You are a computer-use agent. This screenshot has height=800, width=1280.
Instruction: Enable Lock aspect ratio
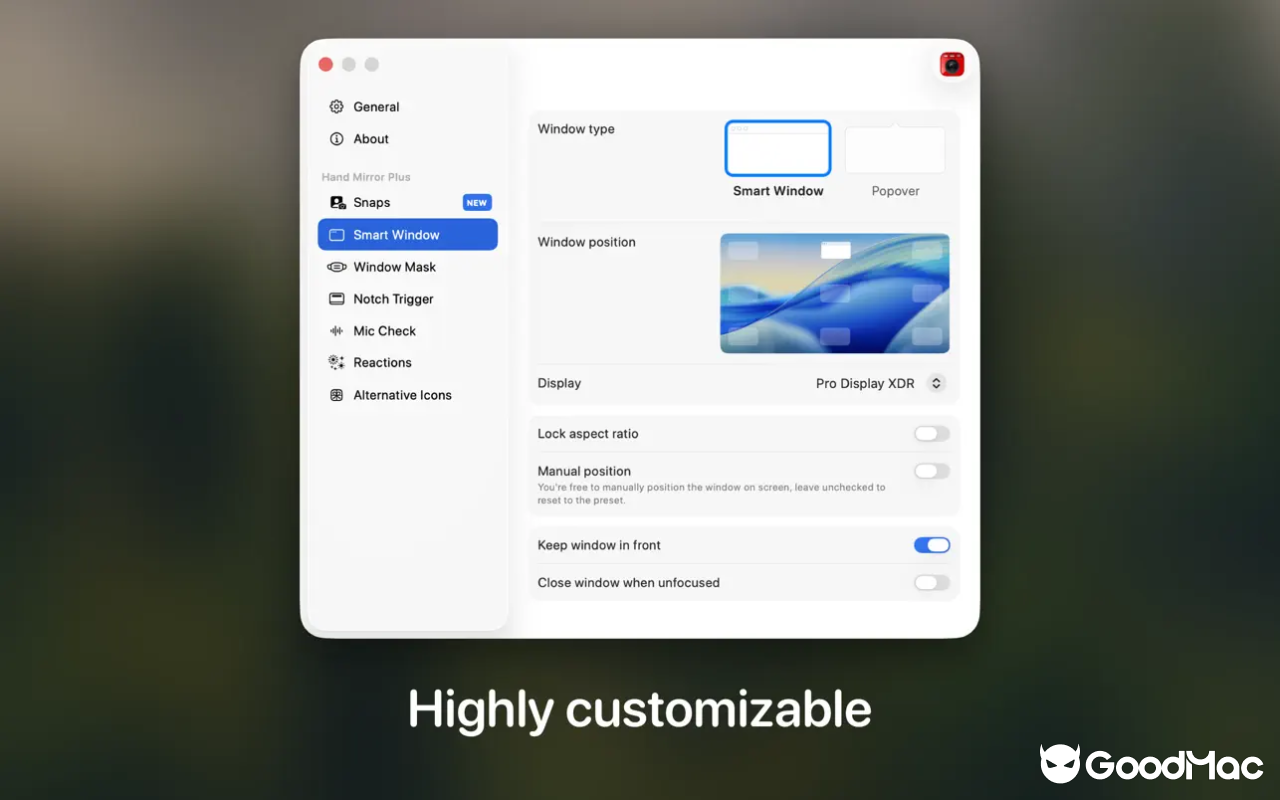[931, 433]
